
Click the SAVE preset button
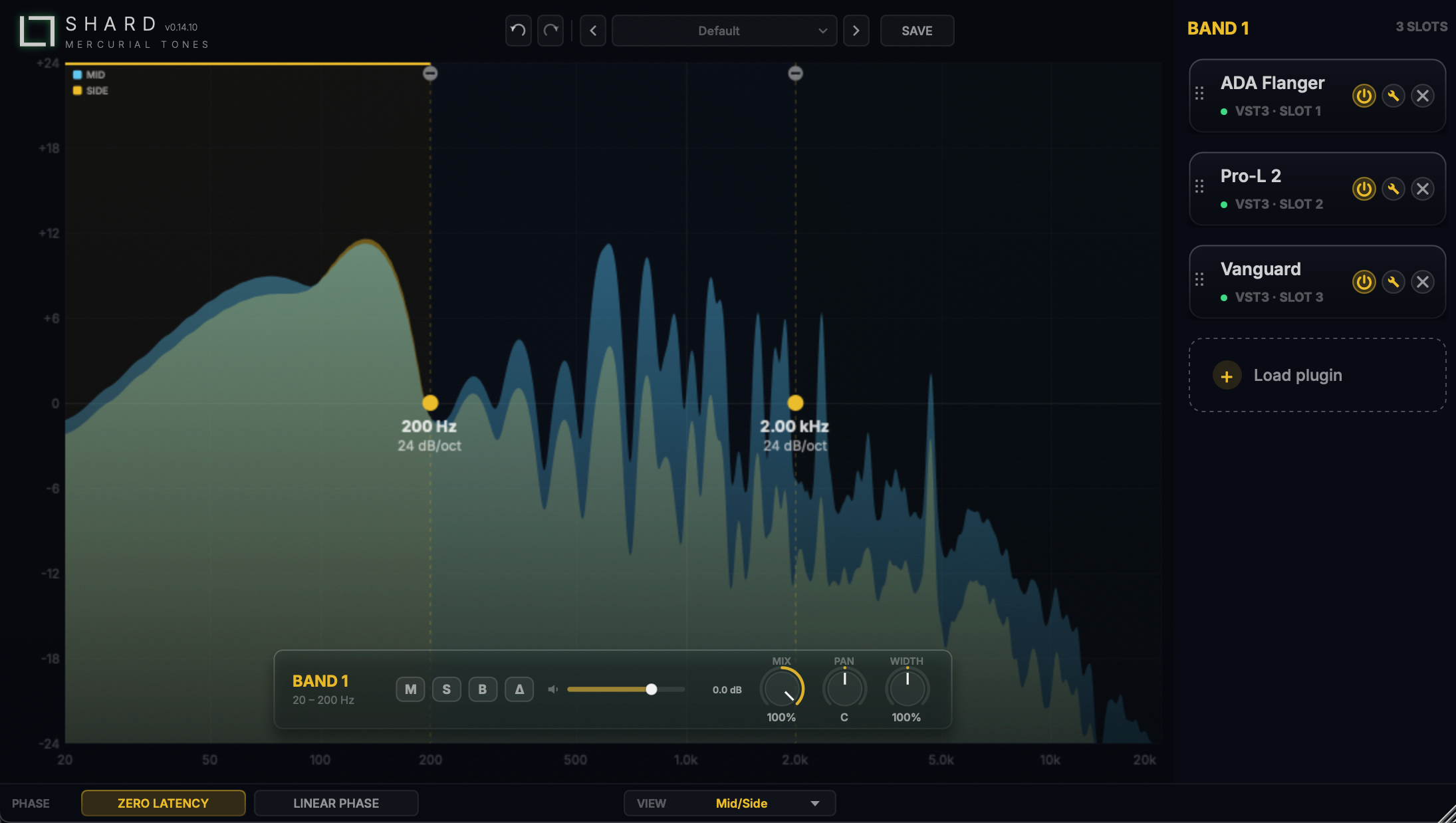(x=917, y=31)
